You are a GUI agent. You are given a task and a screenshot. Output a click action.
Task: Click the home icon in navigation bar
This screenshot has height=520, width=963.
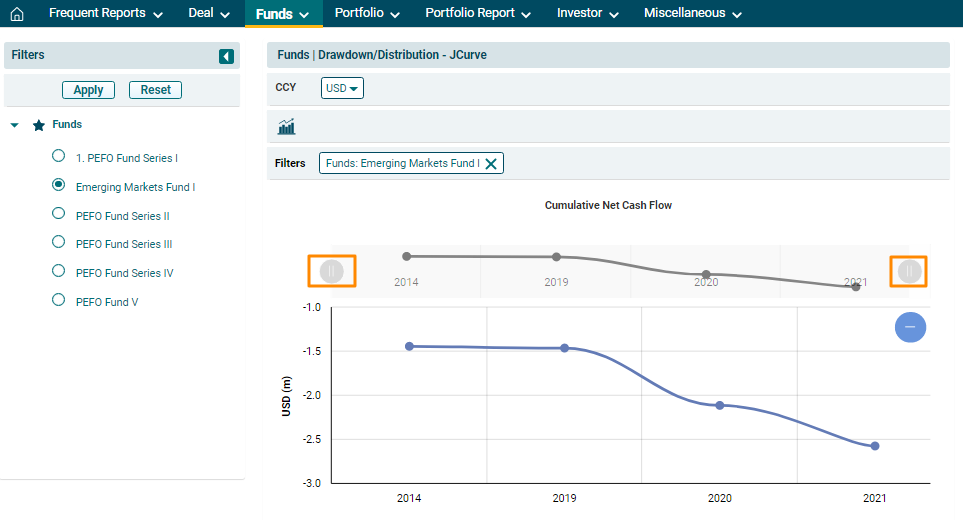16,14
